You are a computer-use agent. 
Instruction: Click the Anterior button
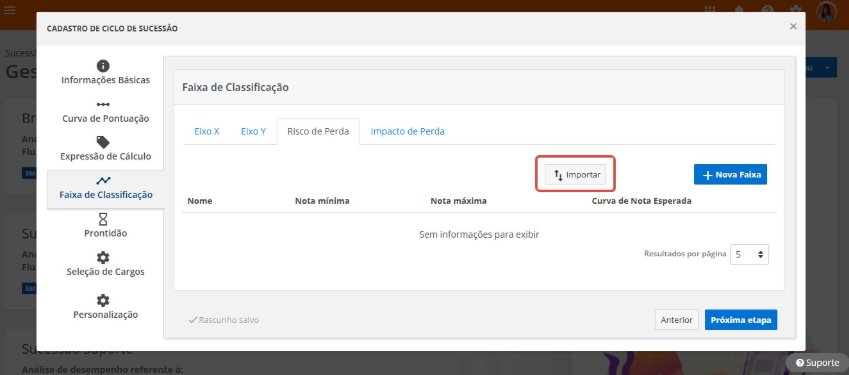pyautogui.click(x=677, y=320)
